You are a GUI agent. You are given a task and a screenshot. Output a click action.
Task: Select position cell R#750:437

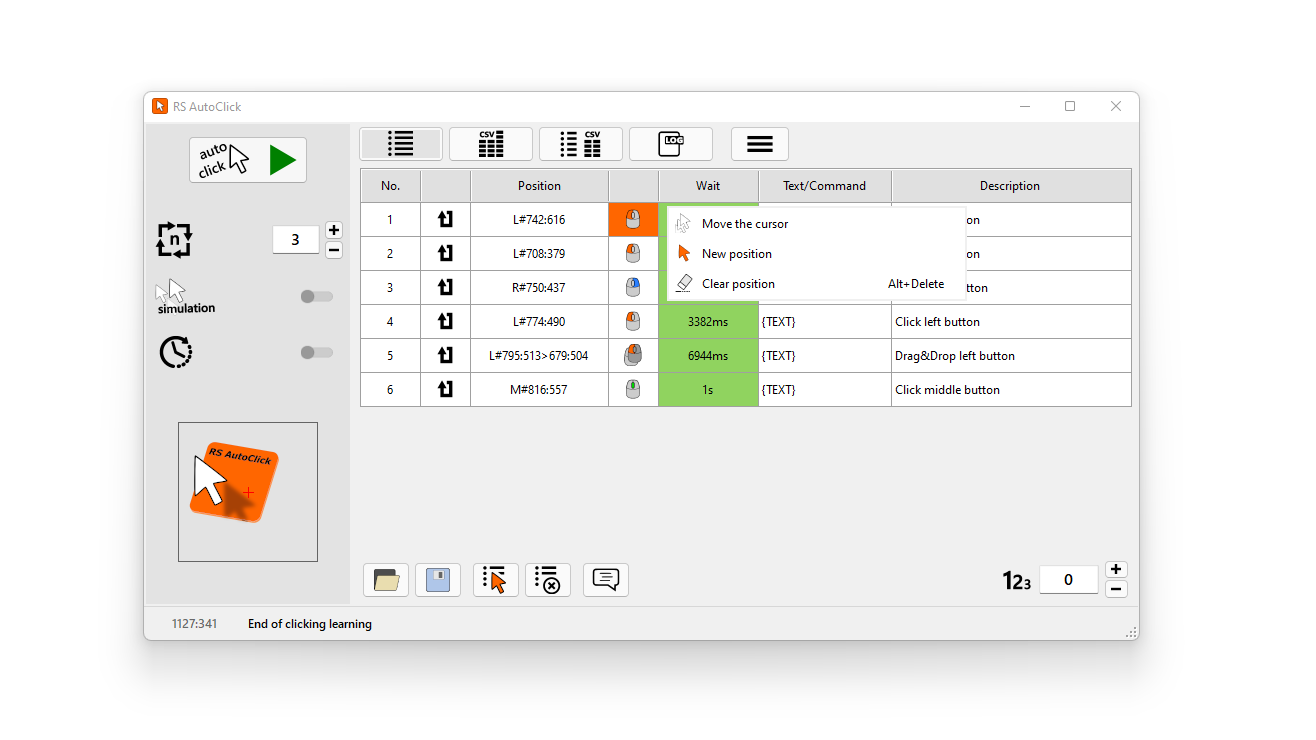539,288
